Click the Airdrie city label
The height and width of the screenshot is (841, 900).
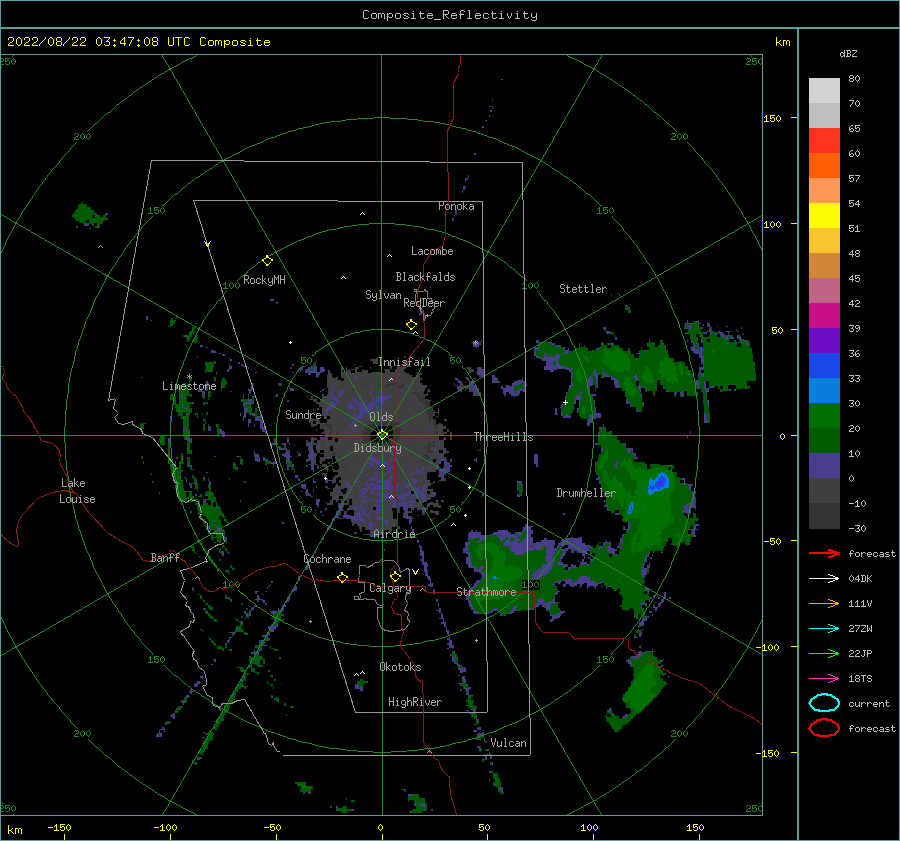(x=394, y=534)
